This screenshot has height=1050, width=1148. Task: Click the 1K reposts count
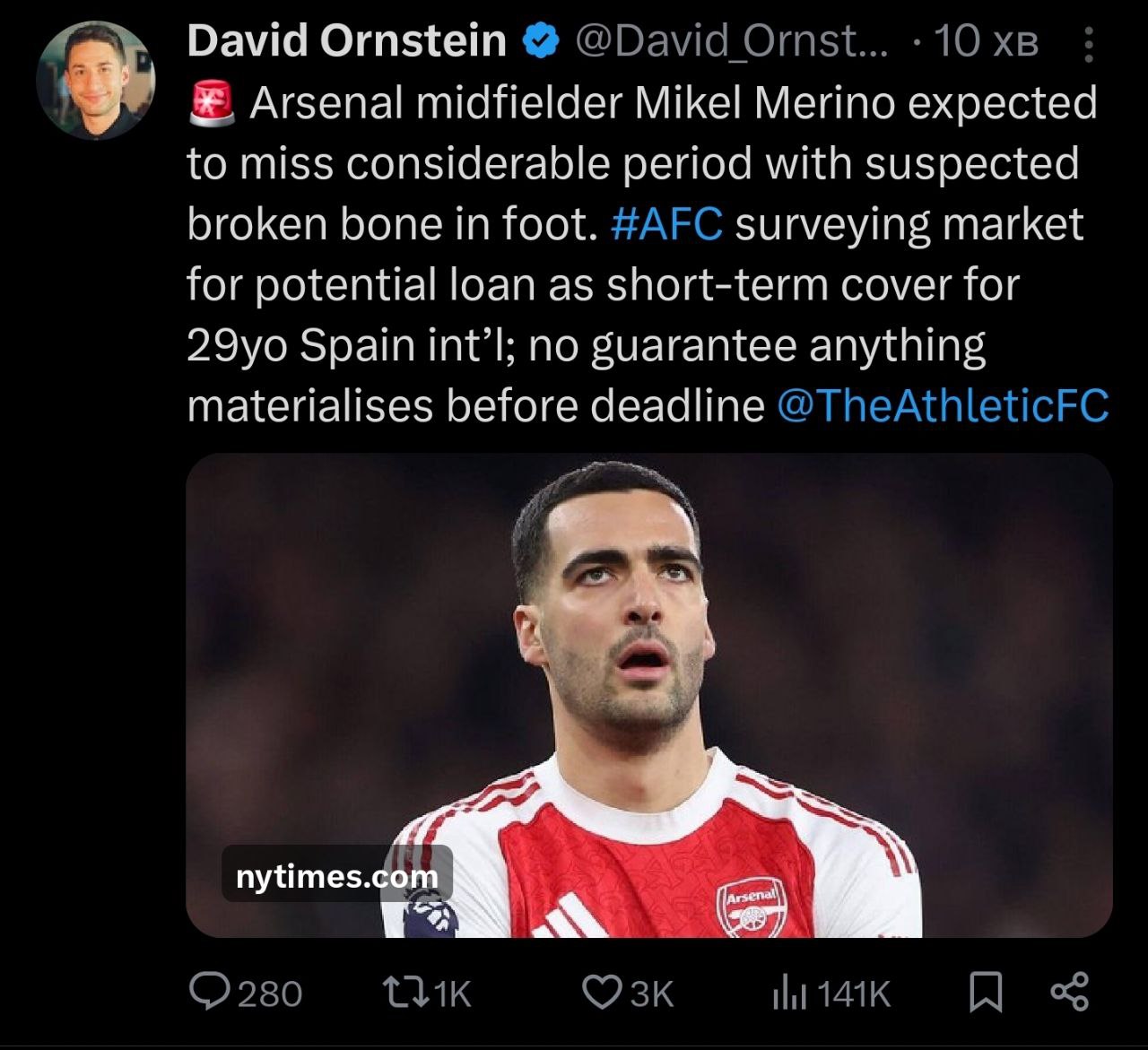451,994
